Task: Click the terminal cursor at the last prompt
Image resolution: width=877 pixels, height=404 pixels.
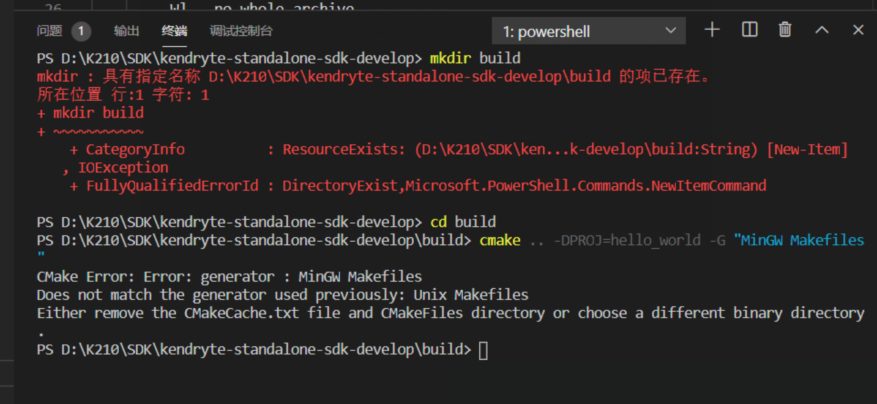Action: pos(483,350)
